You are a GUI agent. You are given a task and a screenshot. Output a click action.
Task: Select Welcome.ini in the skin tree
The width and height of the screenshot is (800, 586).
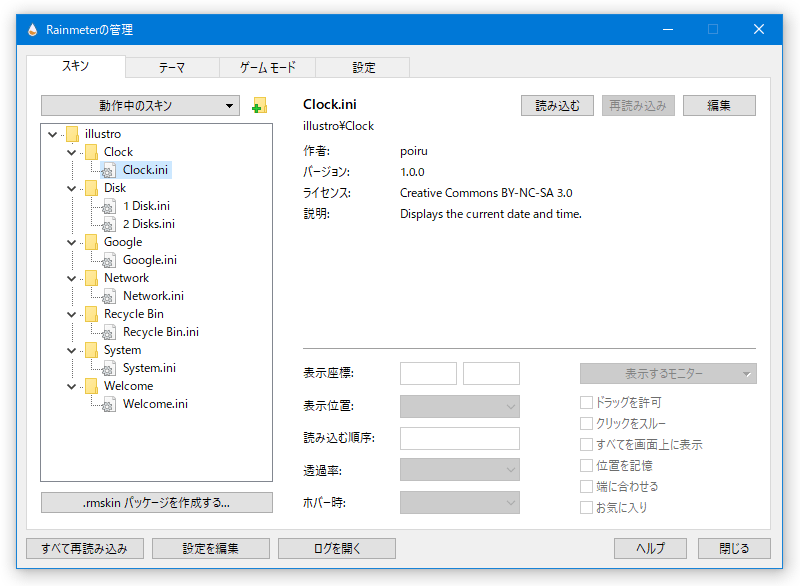tap(155, 404)
